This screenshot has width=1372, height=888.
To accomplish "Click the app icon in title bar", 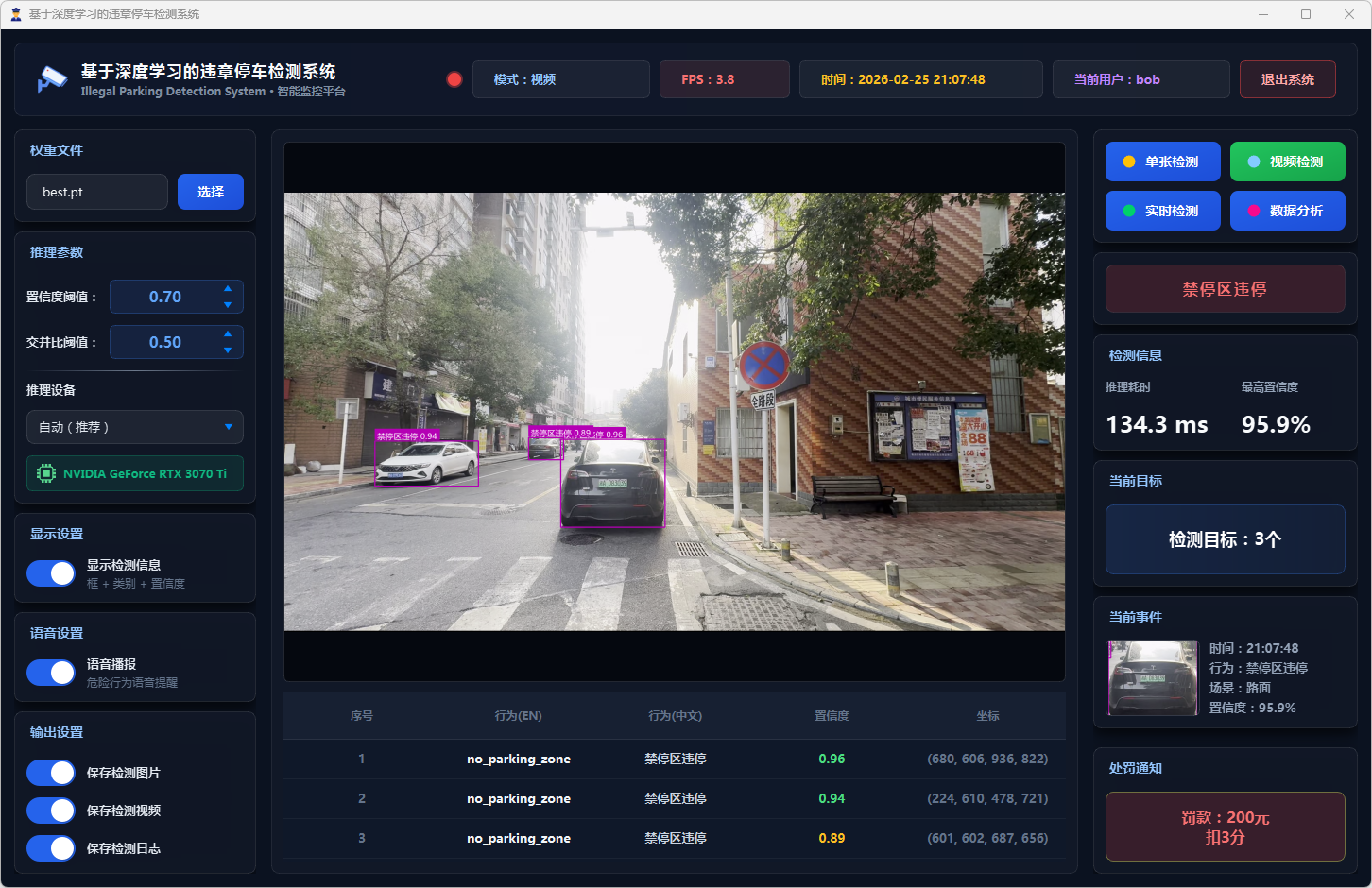I will click(15, 14).
